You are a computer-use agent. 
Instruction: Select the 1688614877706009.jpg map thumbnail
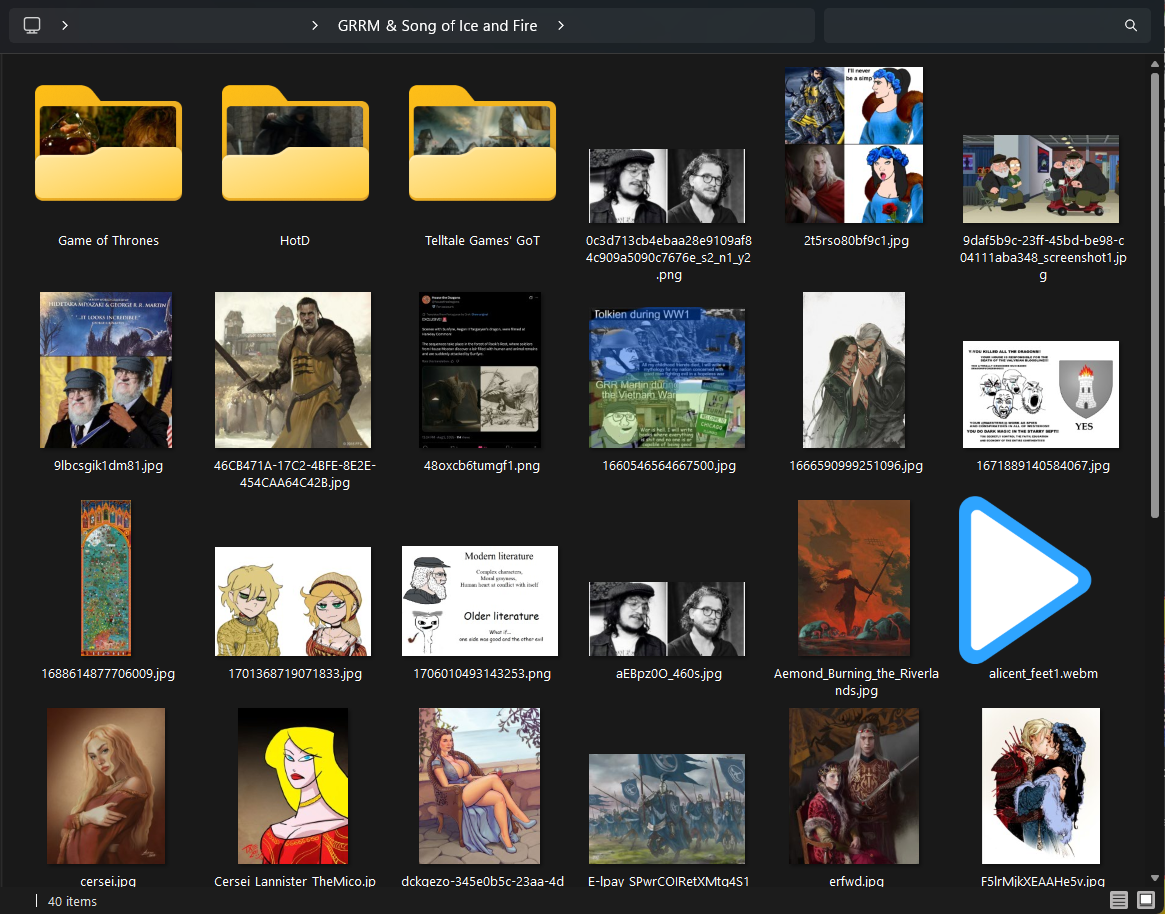coord(106,578)
